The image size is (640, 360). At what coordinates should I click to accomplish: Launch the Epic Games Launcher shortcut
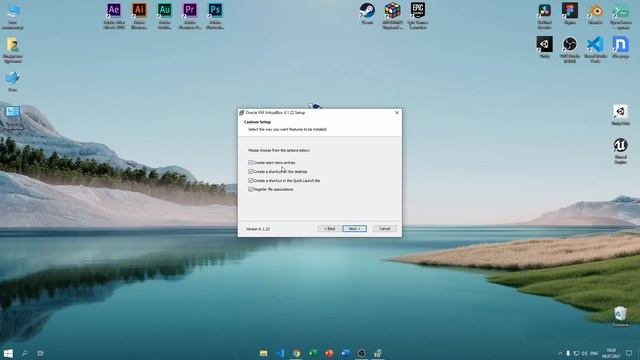(x=418, y=16)
